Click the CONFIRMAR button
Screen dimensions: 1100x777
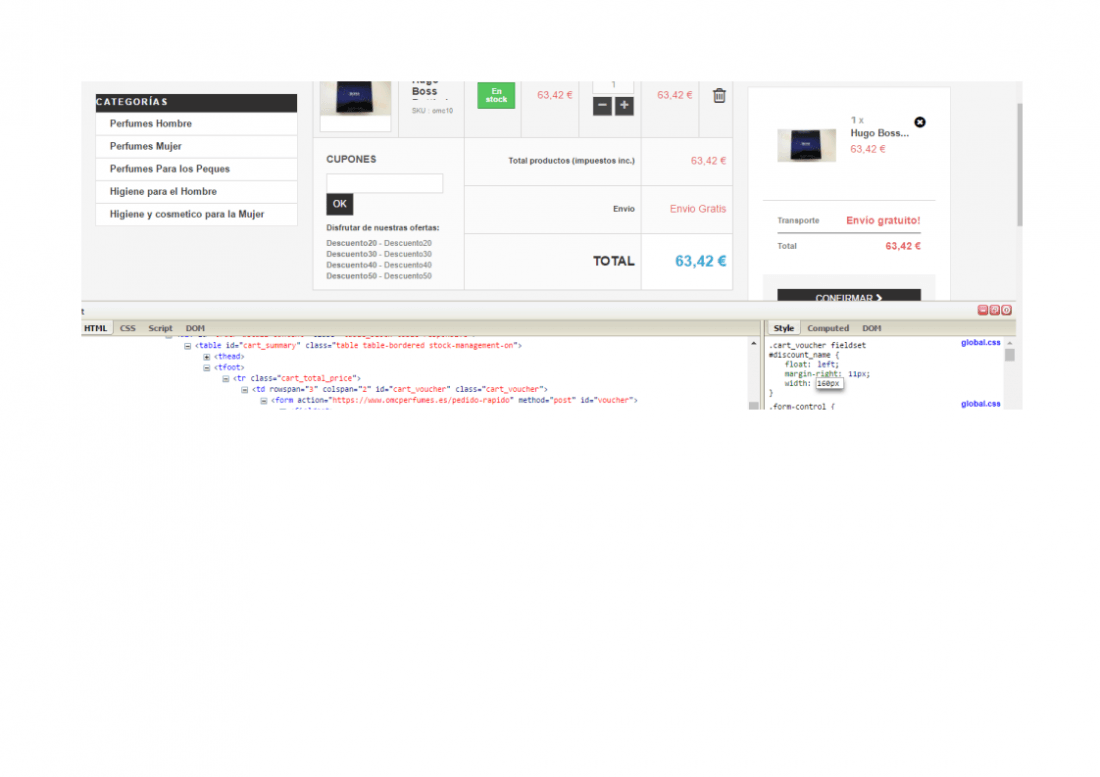coord(849,296)
